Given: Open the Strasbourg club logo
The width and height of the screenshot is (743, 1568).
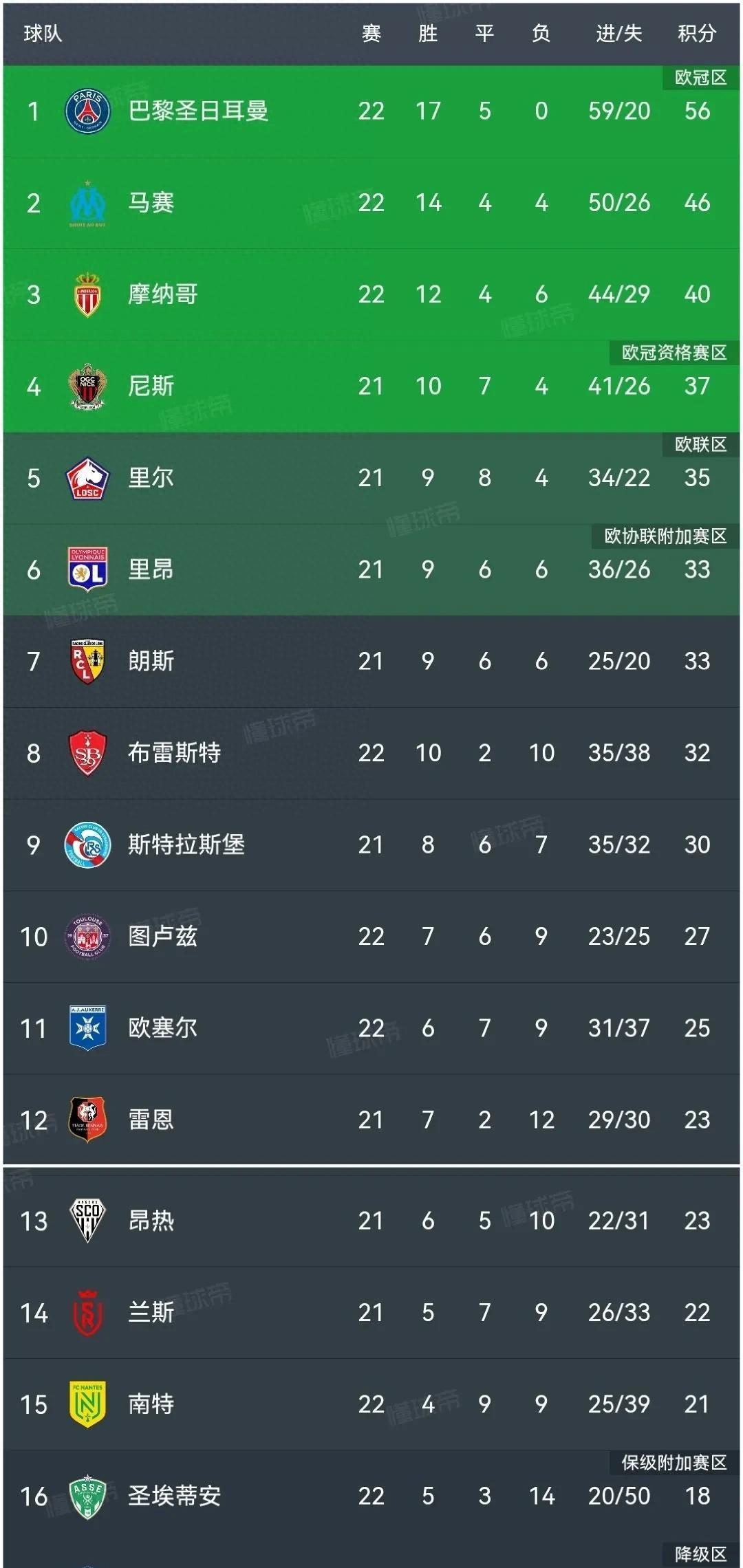Looking at the screenshot, I should coord(87,845).
